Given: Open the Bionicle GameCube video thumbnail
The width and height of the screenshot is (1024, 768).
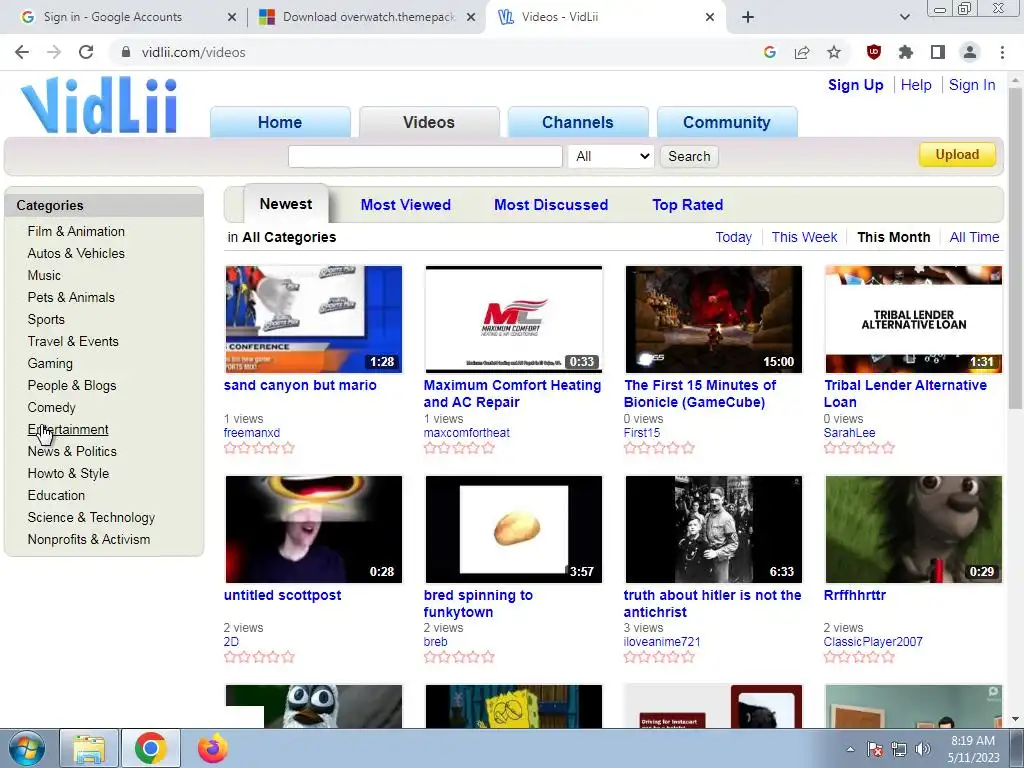Looking at the screenshot, I should 714,319.
